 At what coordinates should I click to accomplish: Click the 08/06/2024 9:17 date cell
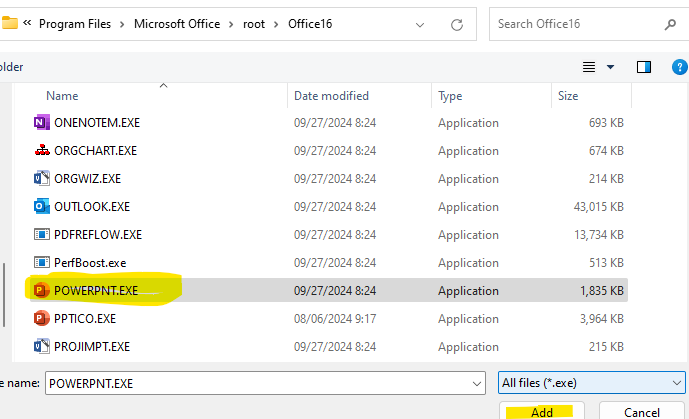coord(335,318)
